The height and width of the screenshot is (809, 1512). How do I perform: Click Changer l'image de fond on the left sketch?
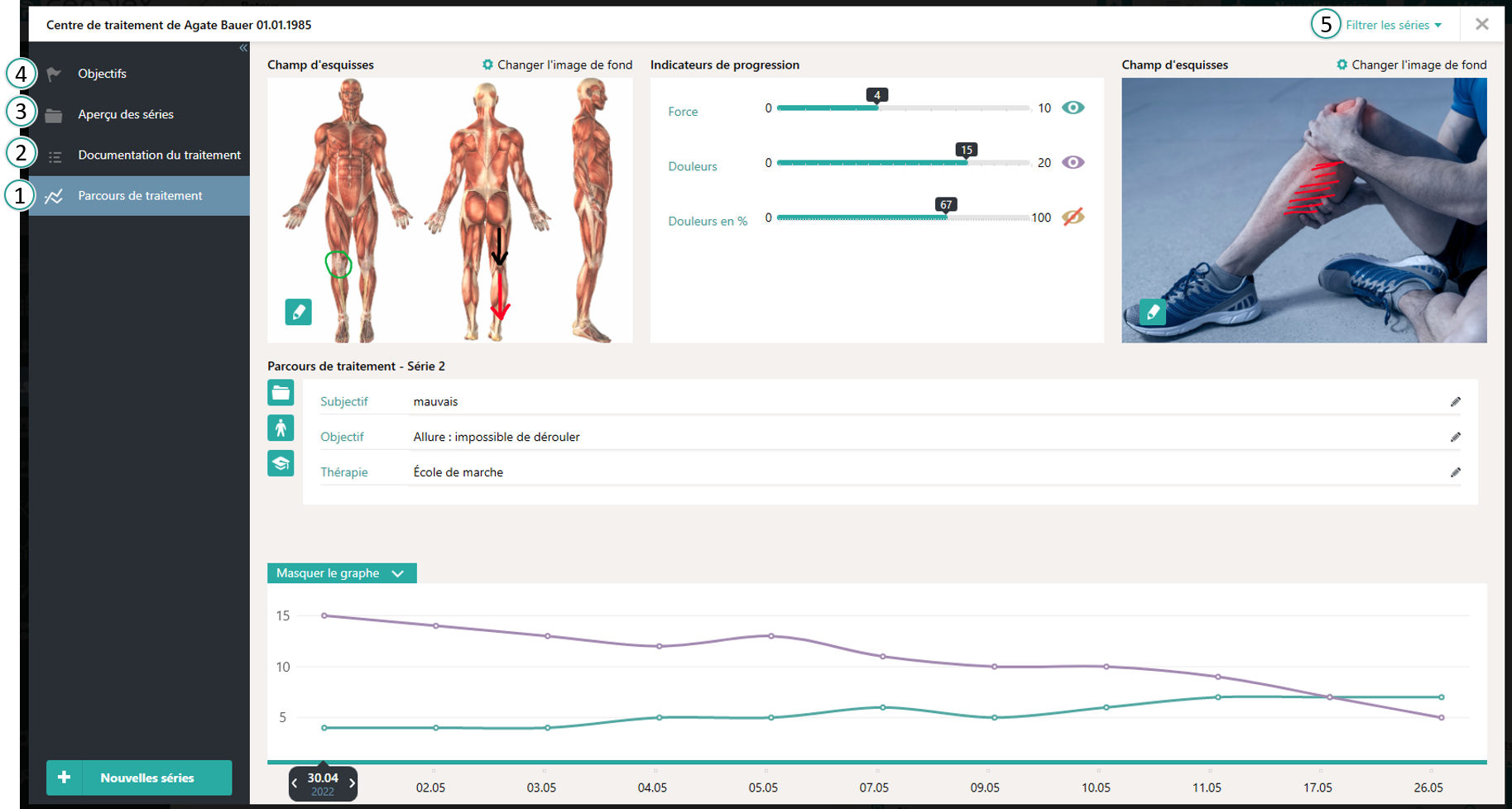(x=557, y=65)
